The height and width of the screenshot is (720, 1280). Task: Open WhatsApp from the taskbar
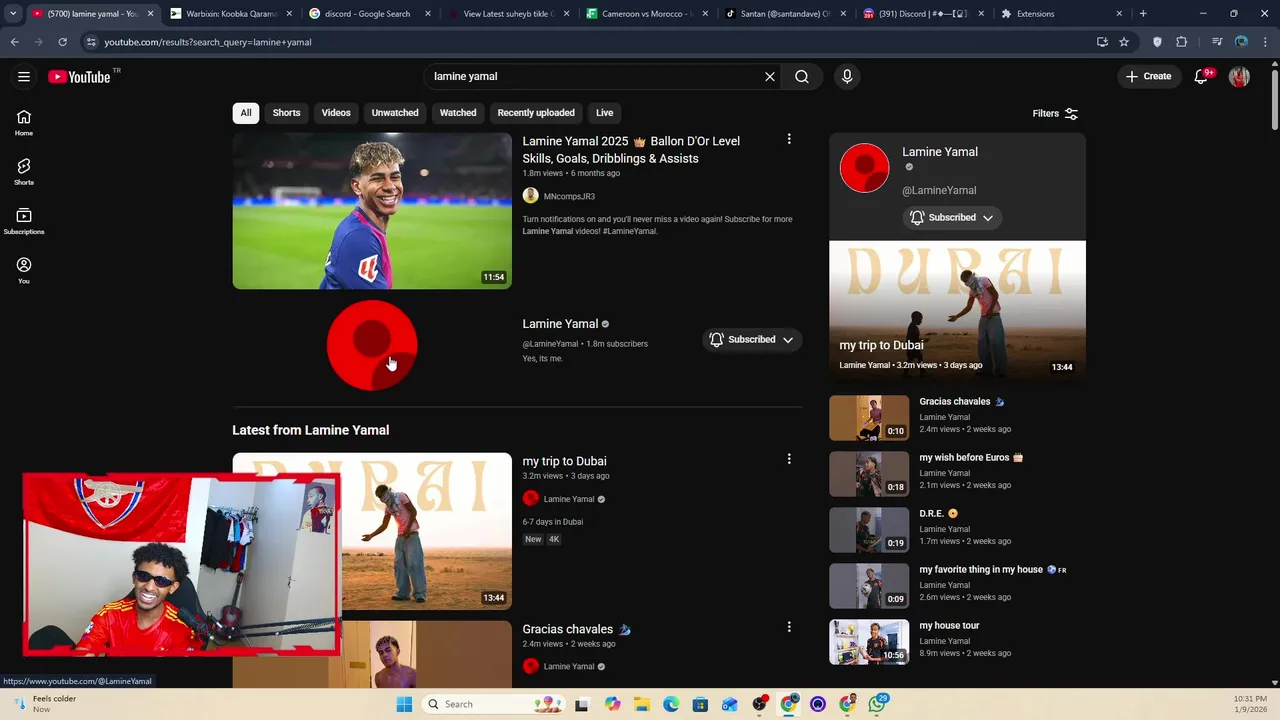tap(877, 704)
